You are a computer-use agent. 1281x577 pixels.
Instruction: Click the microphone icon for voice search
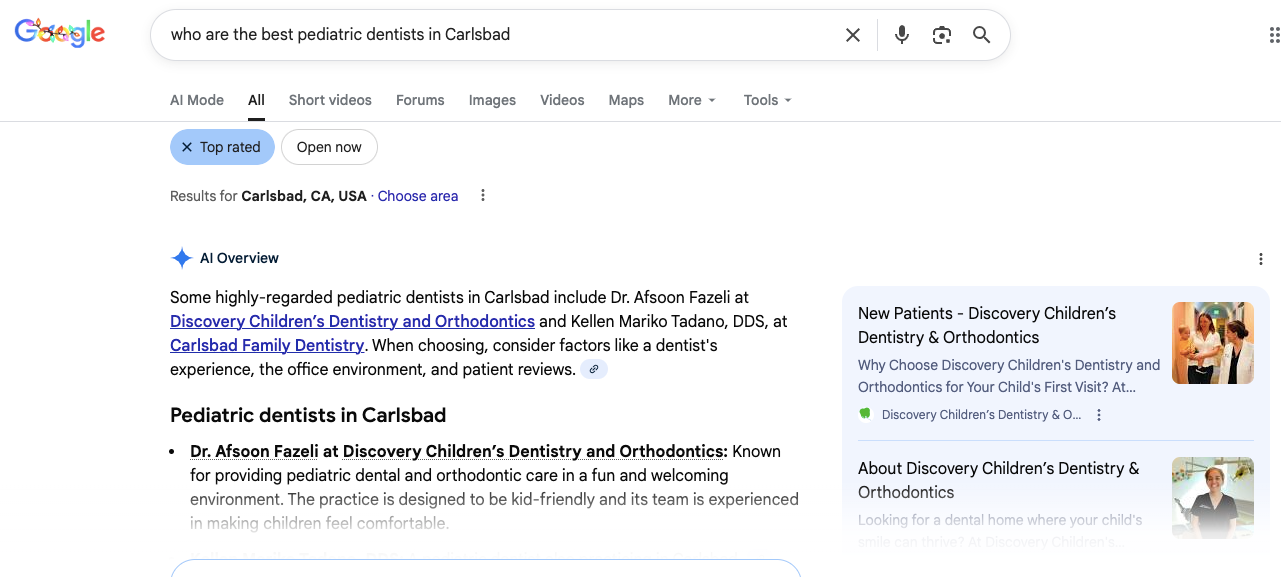click(x=901, y=34)
